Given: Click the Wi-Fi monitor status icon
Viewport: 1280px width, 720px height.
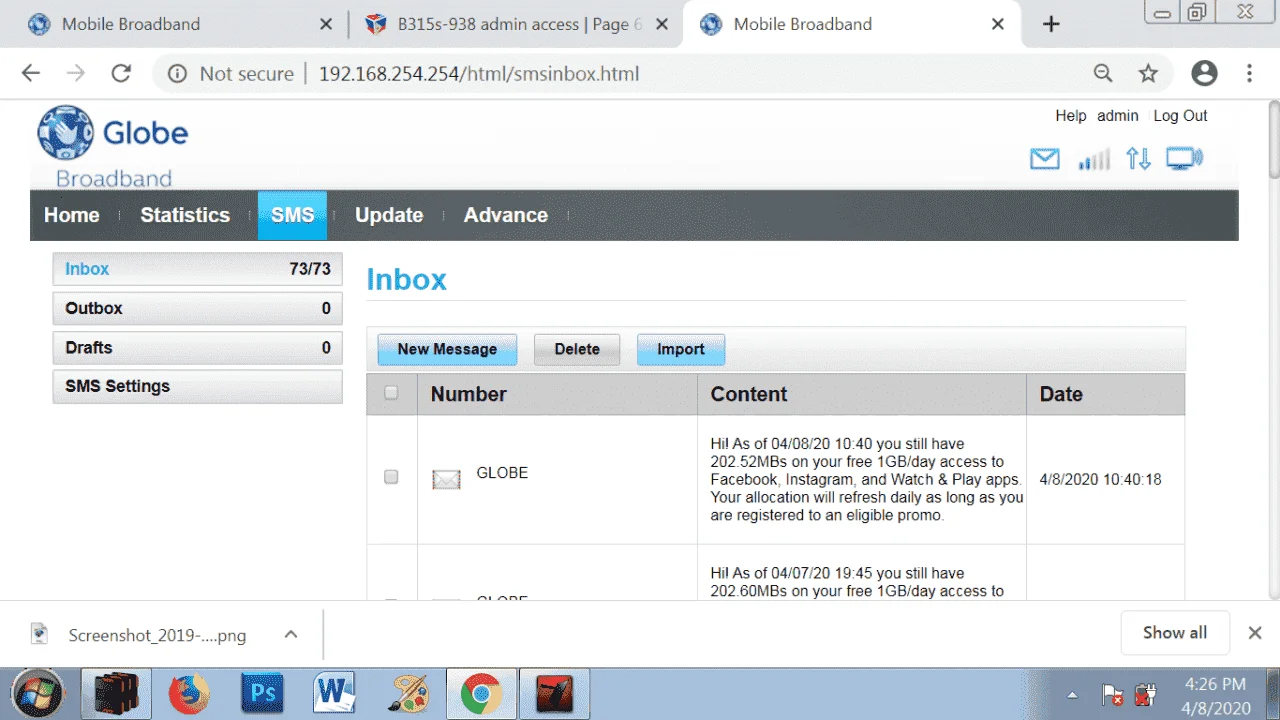Looking at the screenshot, I should (x=1185, y=159).
